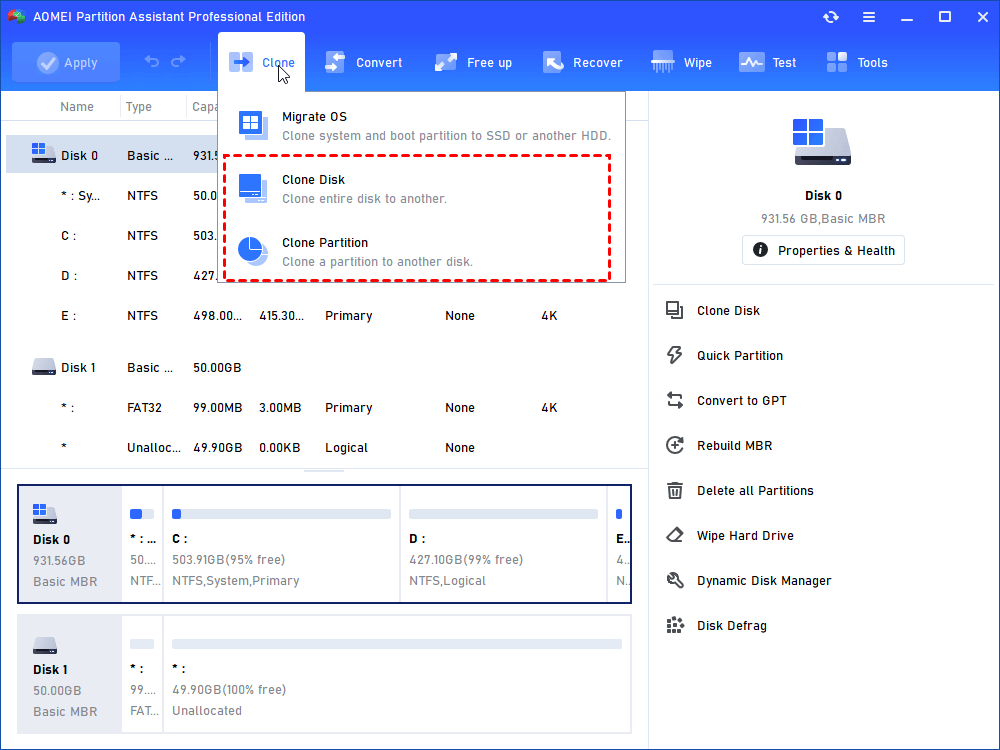Choose Clone Disk from the dropdown
The width and height of the screenshot is (1000, 750).
[x=422, y=189]
